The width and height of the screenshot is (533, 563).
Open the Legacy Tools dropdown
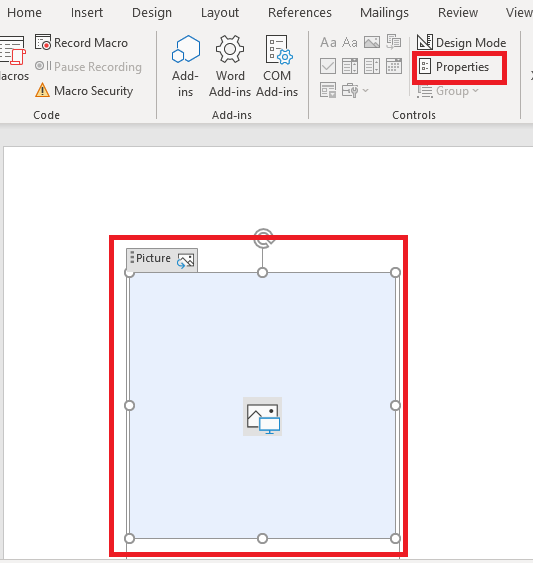(x=355, y=90)
